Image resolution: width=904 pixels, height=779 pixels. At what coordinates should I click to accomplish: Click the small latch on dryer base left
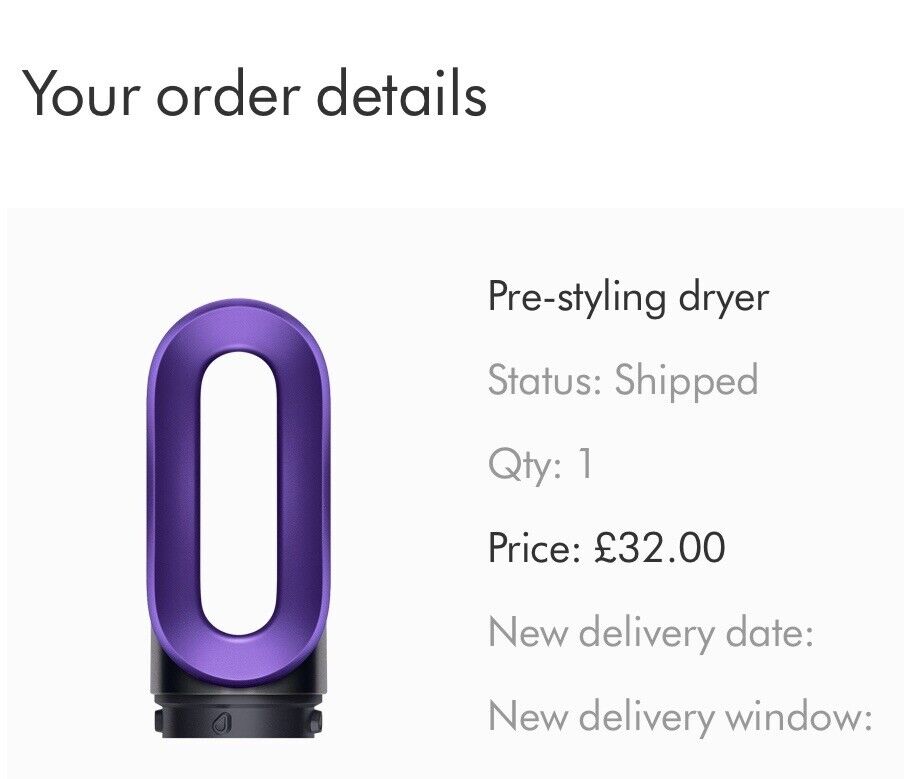point(159,721)
